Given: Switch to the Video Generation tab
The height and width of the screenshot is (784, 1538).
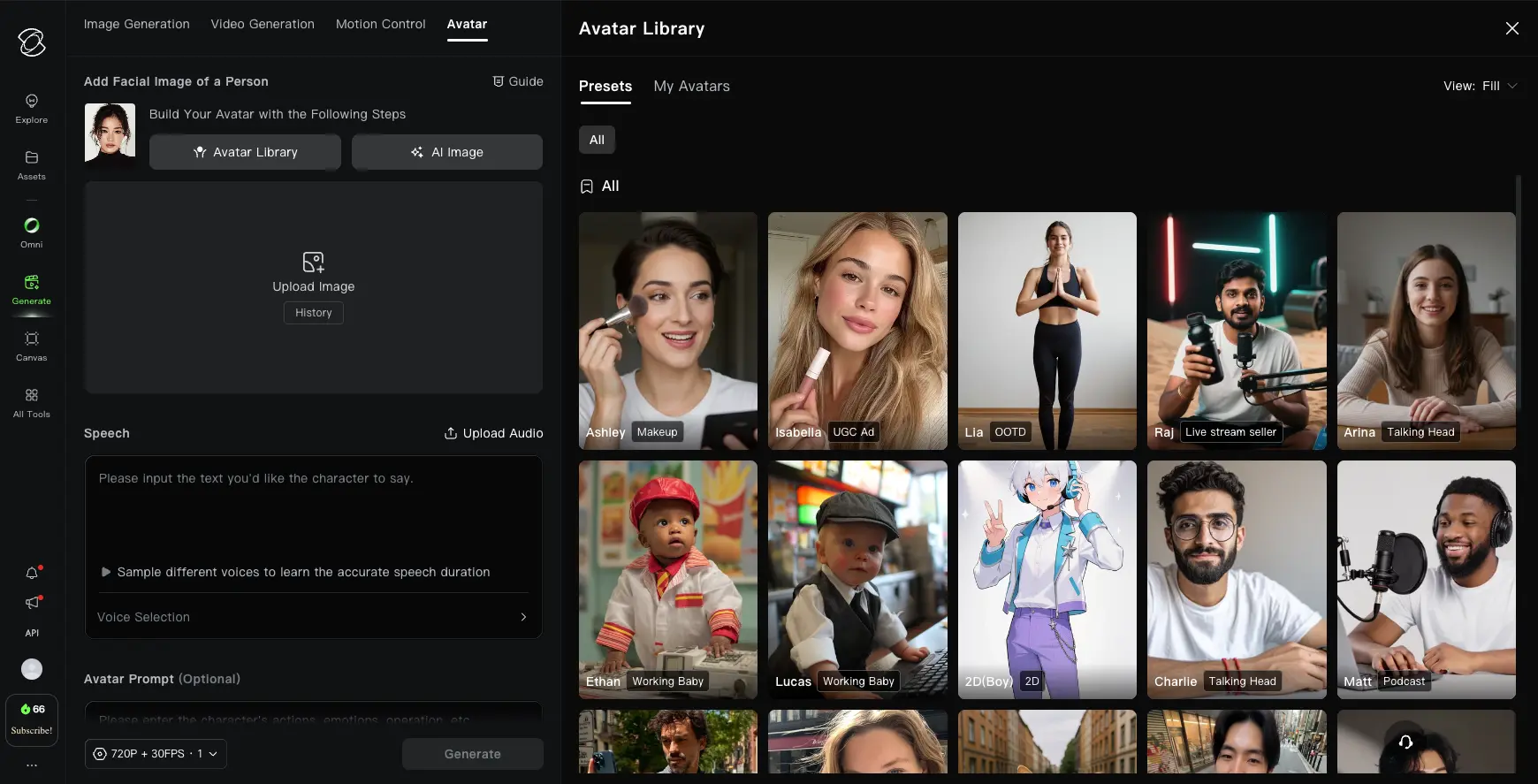Looking at the screenshot, I should pyautogui.click(x=263, y=24).
